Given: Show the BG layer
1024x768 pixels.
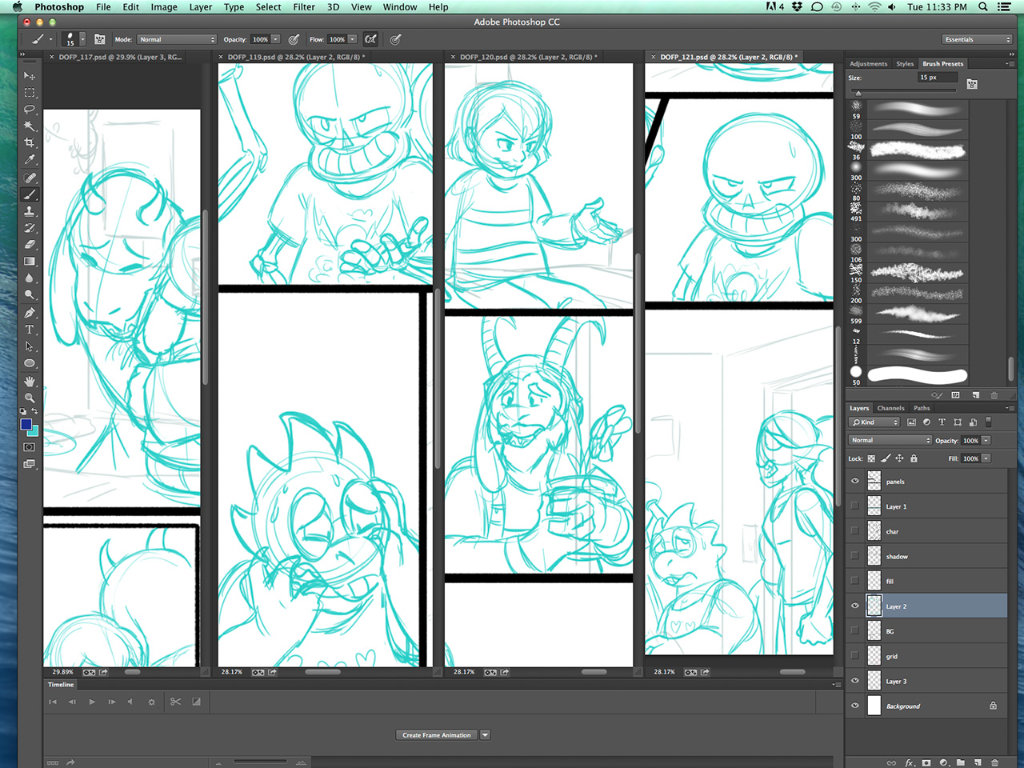Looking at the screenshot, I should tap(855, 631).
